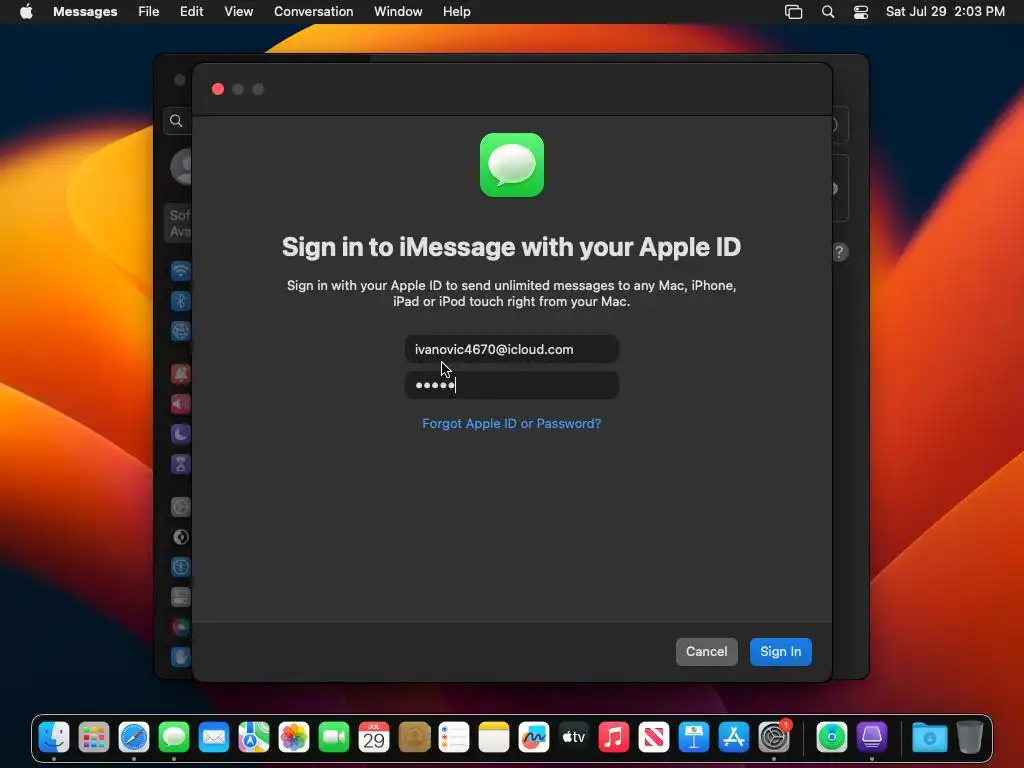Launch Freeform from the Dock
The height and width of the screenshot is (768, 1024).
tap(534, 738)
